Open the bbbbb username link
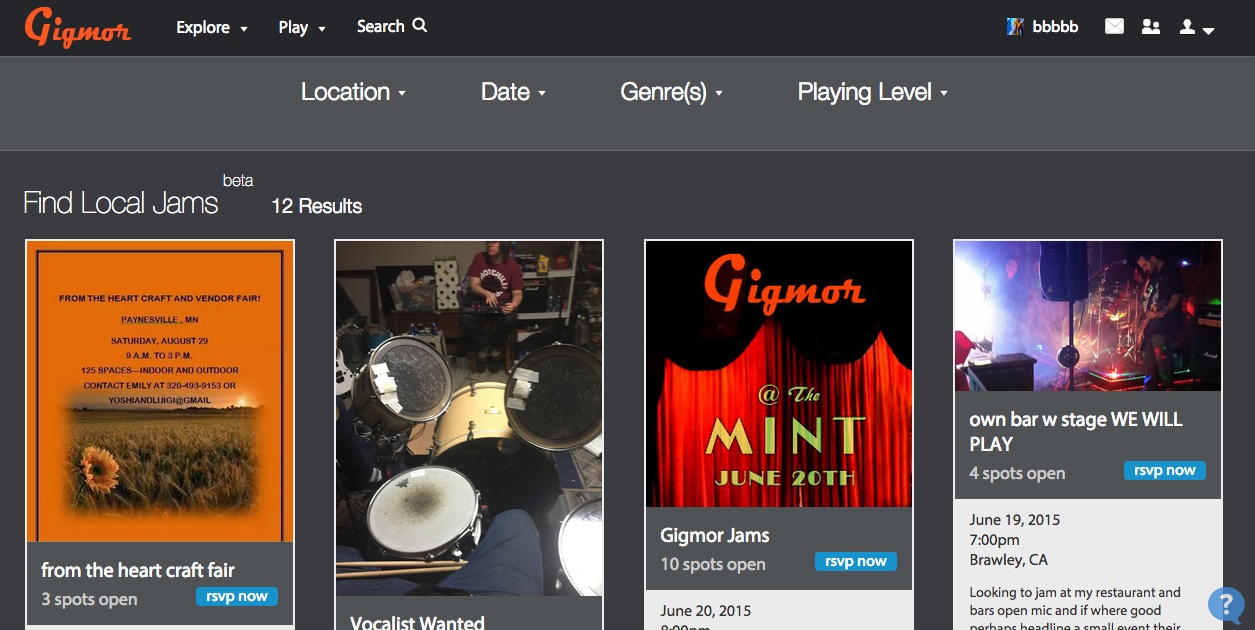1255x630 pixels. [1055, 27]
